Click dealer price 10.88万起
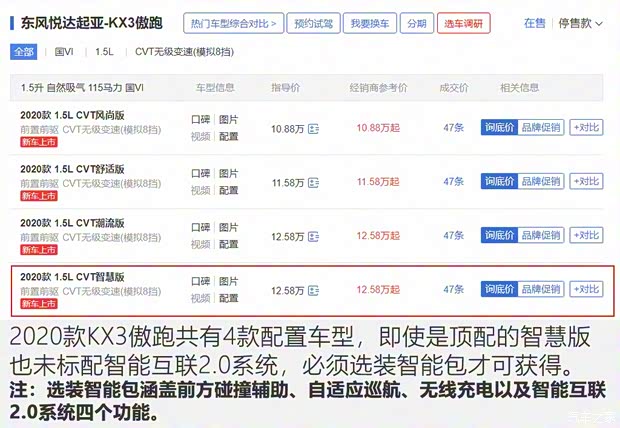This screenshot has width=620, height=428. click(x=378, y=128)
